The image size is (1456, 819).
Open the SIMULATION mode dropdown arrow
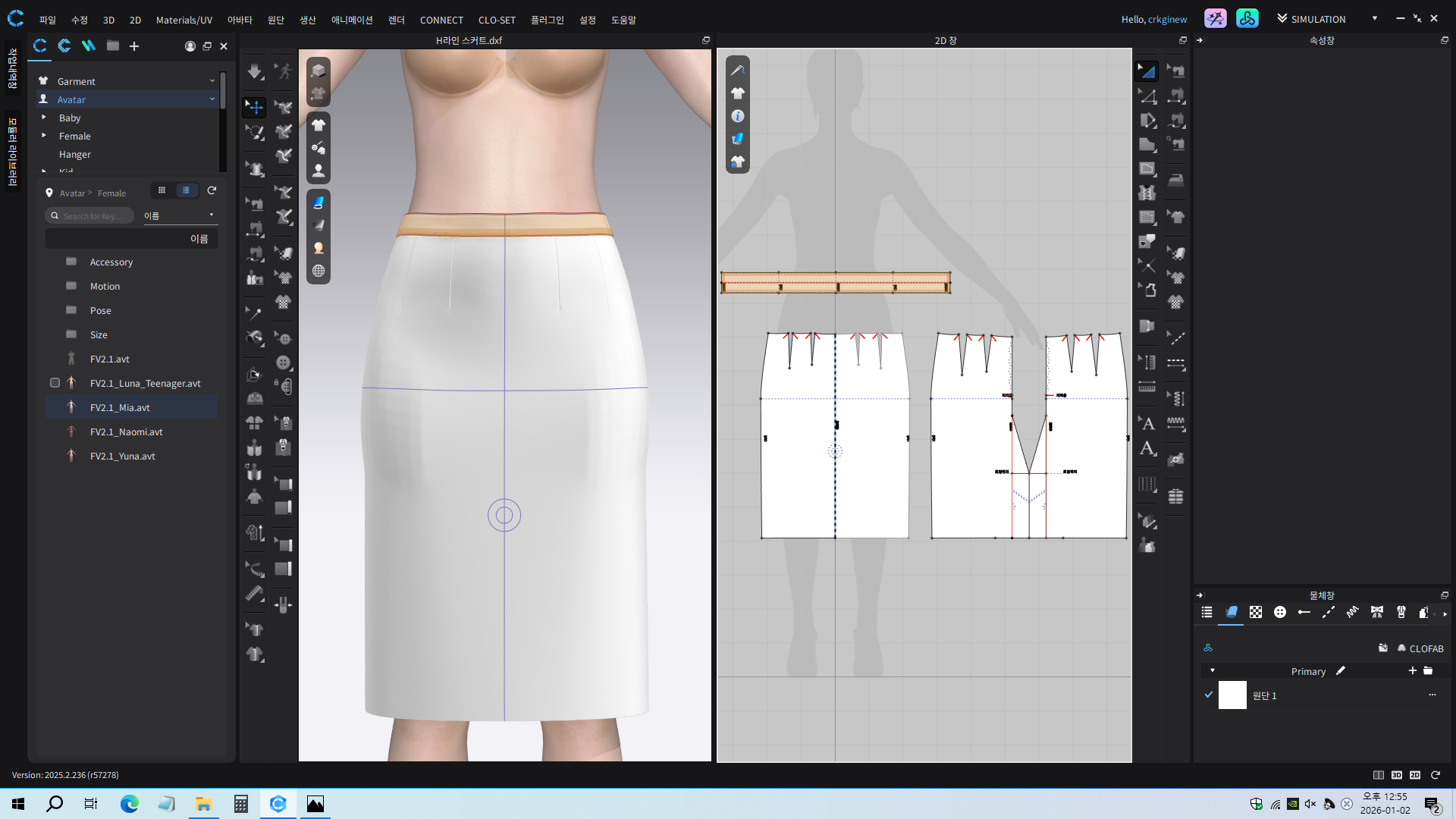[x=1374, y=19]
